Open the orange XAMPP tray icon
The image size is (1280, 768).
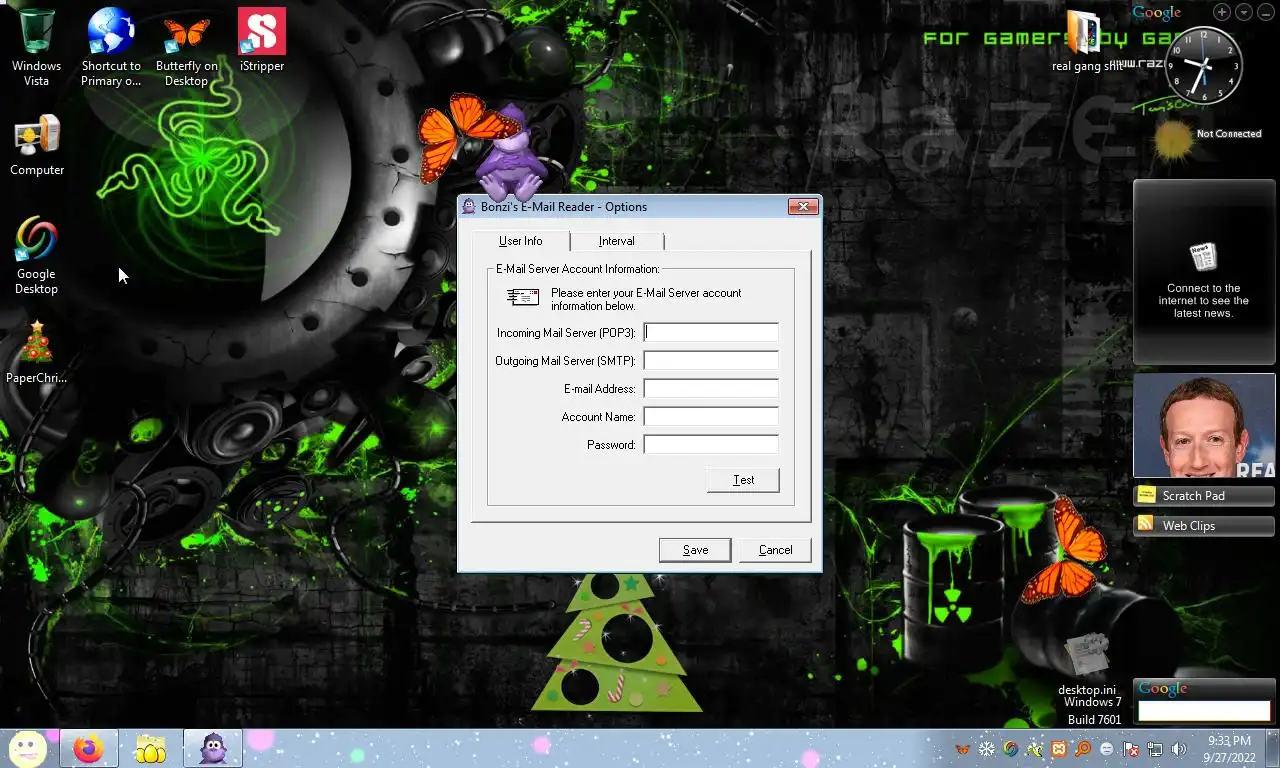1059,749
